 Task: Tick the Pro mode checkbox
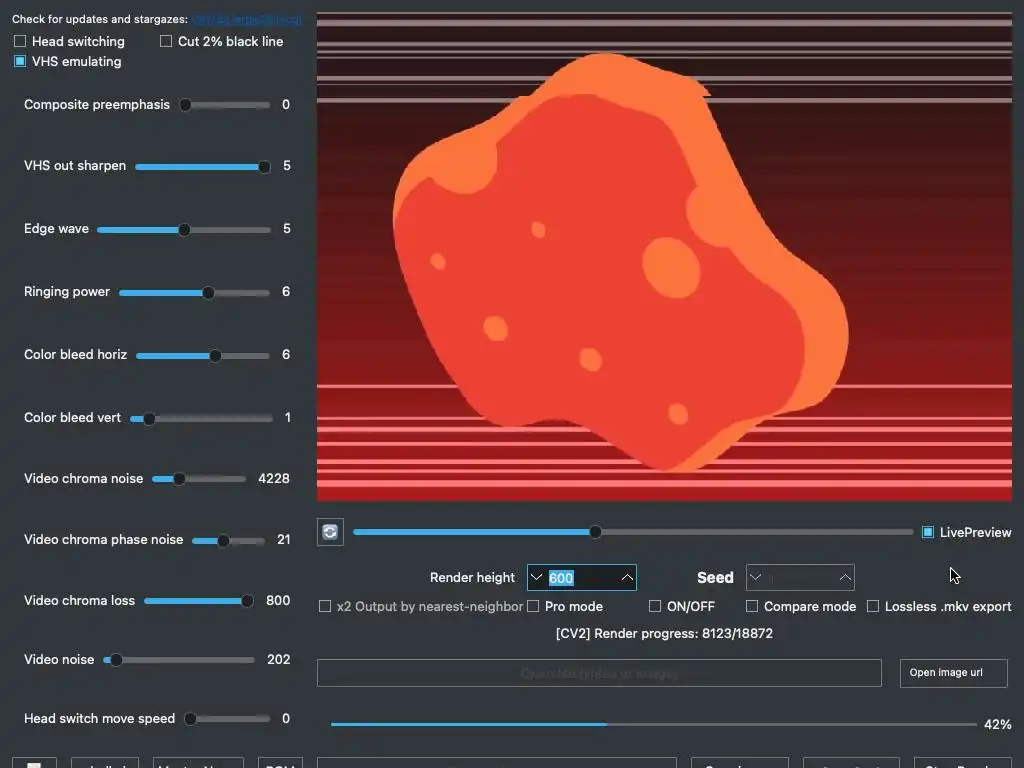point(533,606)
